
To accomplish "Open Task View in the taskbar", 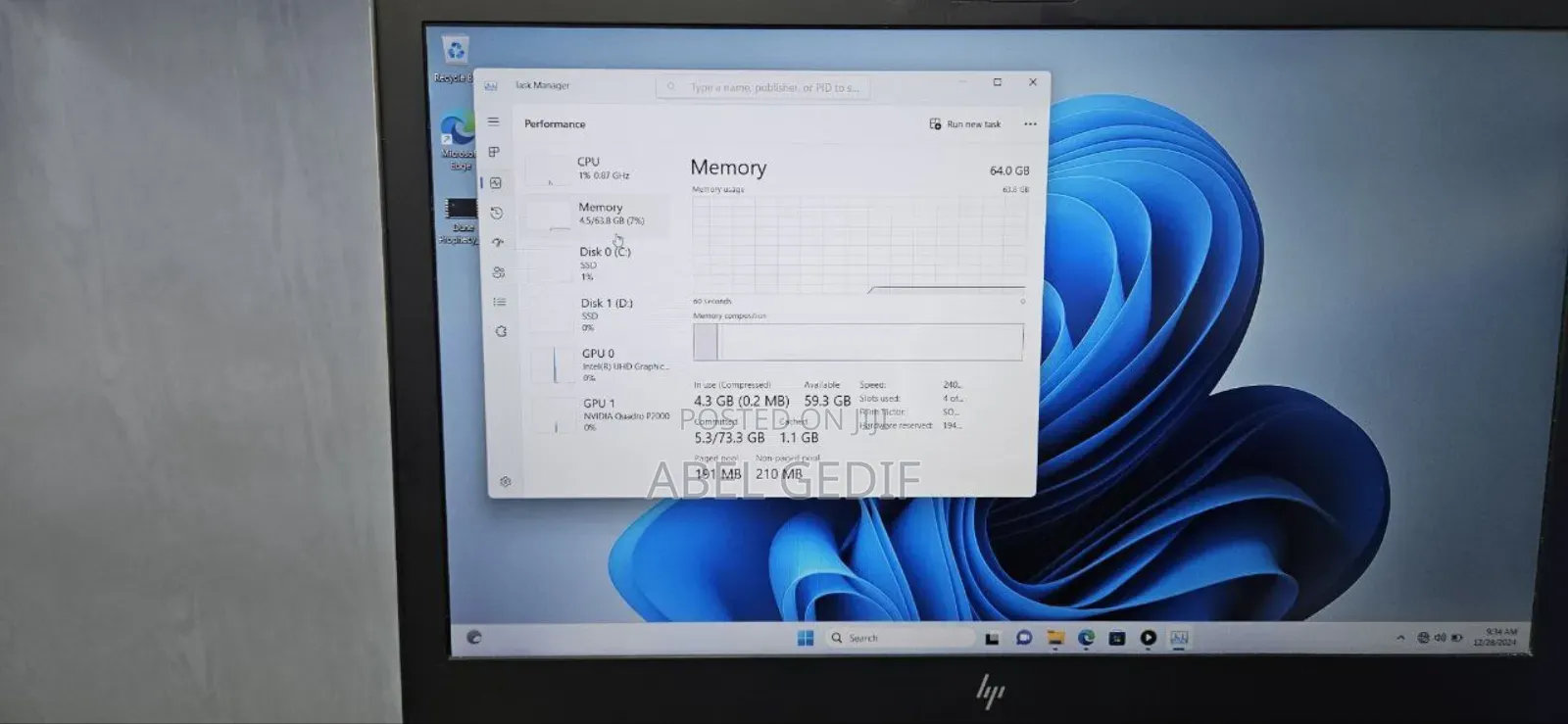I will pyautogui.click(x=992, y=639).
